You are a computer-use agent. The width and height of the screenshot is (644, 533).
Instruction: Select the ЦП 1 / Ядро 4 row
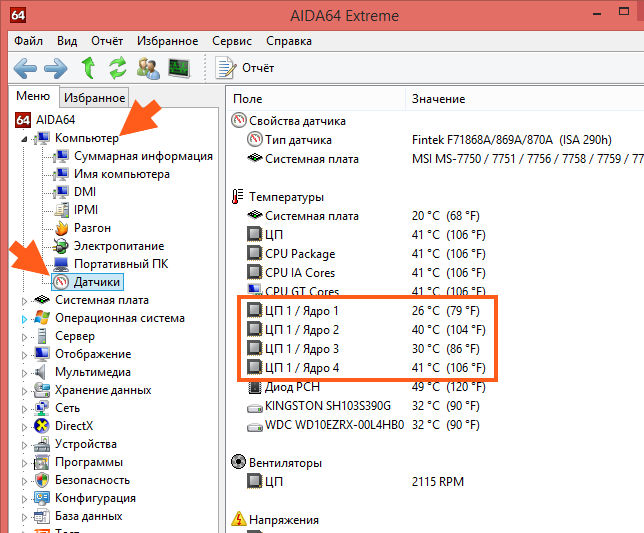click(366, 368)
